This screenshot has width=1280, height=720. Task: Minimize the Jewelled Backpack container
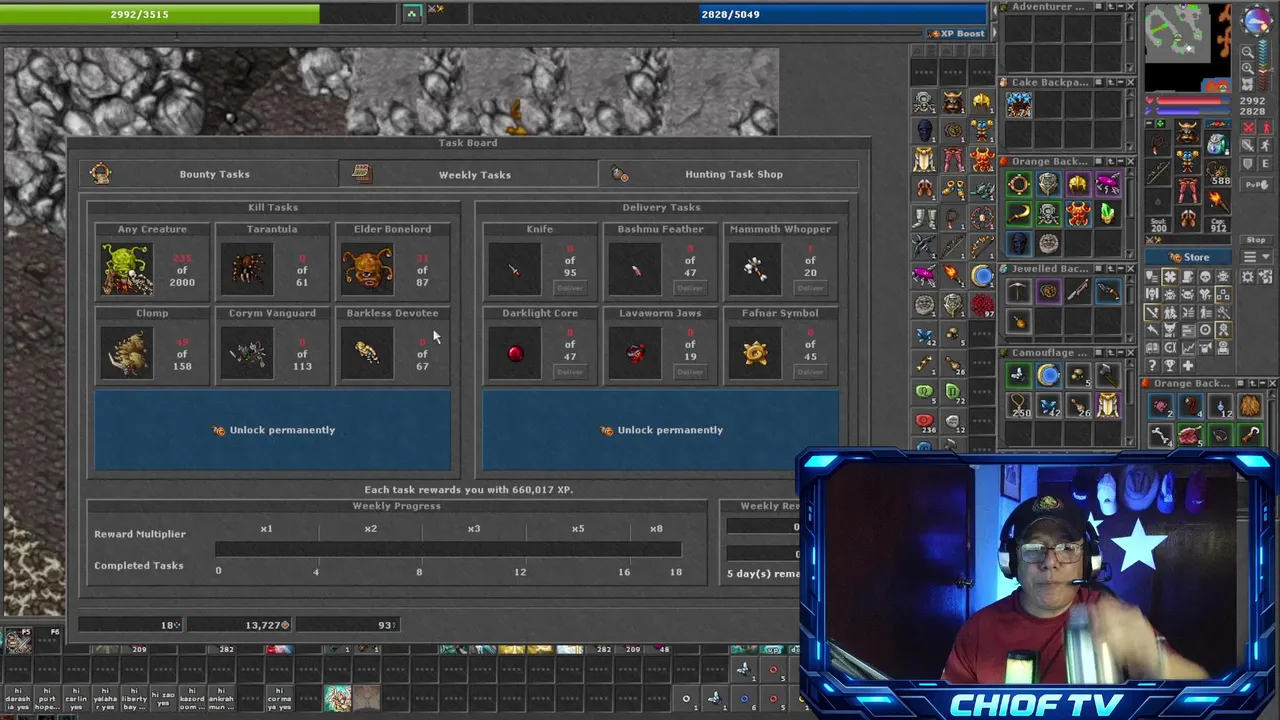tap(1121, 269)
